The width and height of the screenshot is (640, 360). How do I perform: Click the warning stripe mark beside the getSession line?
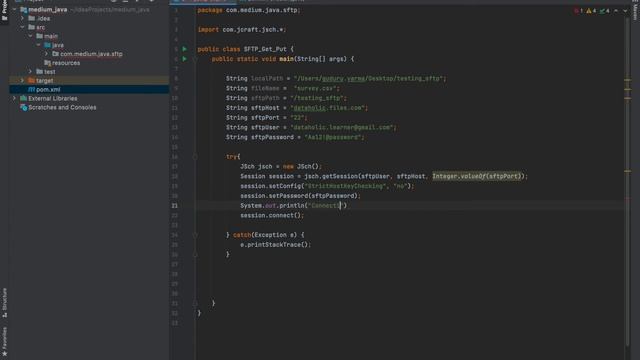628,171
